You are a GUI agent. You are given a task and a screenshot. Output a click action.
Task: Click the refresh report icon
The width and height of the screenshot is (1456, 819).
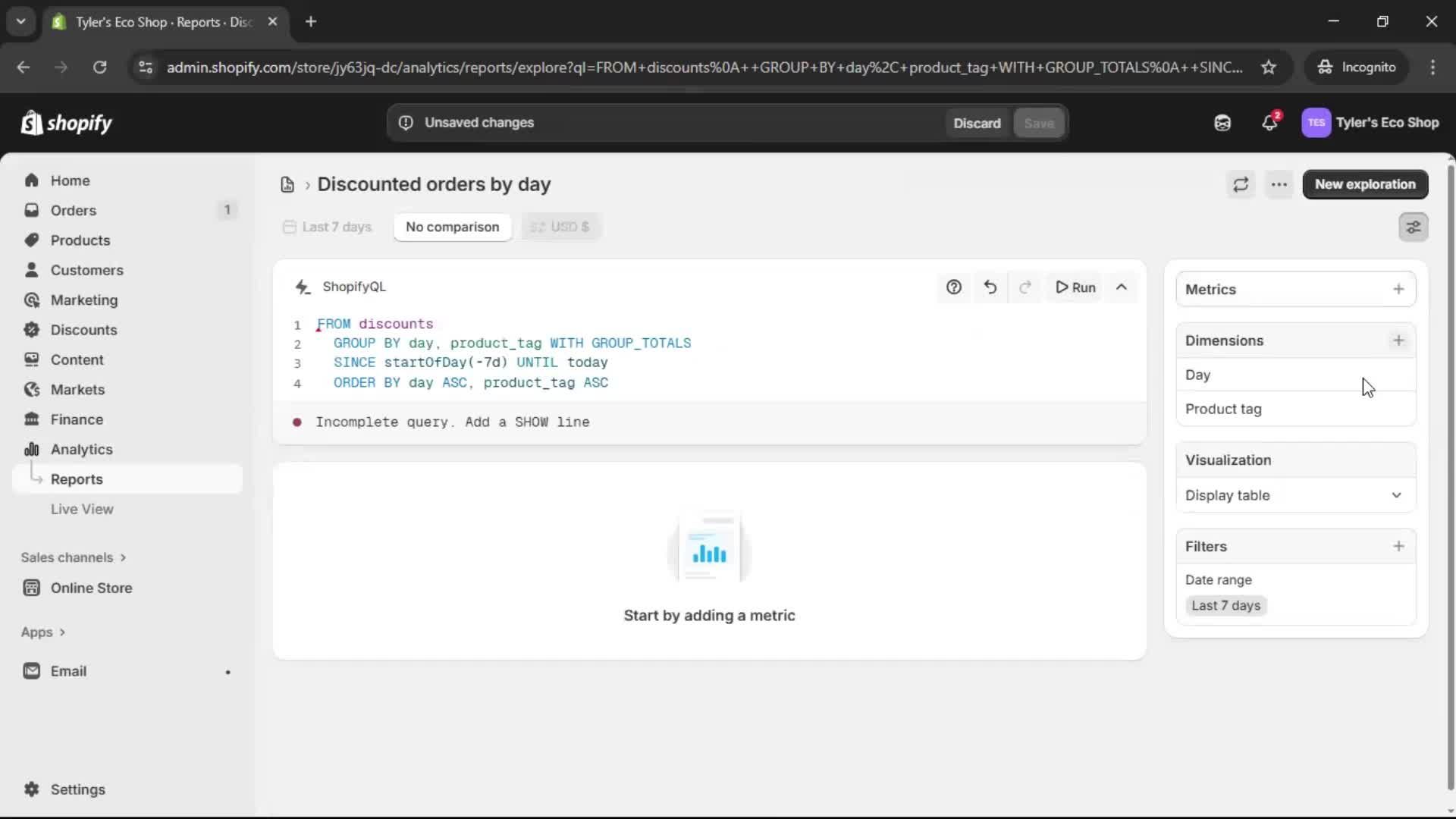click(1241, 184)
